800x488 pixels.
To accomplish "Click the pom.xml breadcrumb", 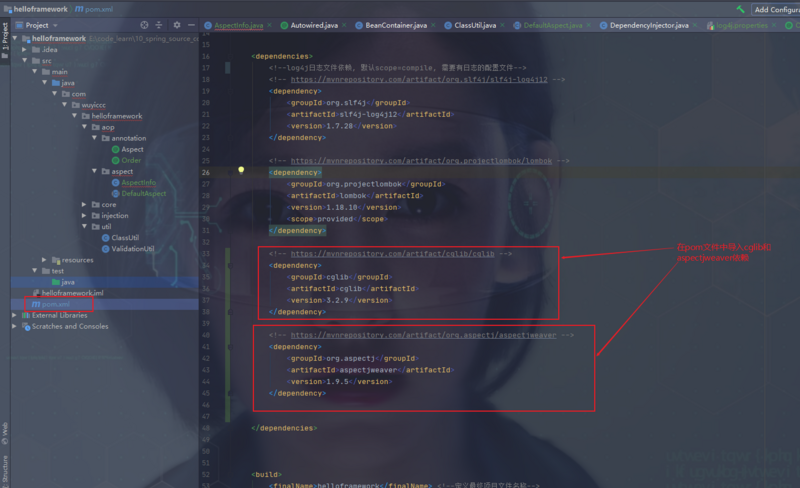I will tap(94, 9).
